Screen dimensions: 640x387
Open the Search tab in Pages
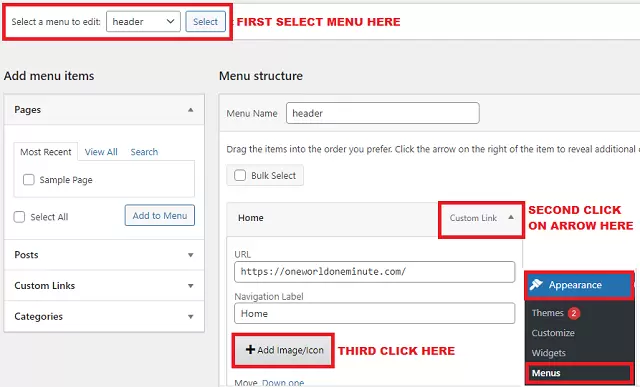point(144,152)
